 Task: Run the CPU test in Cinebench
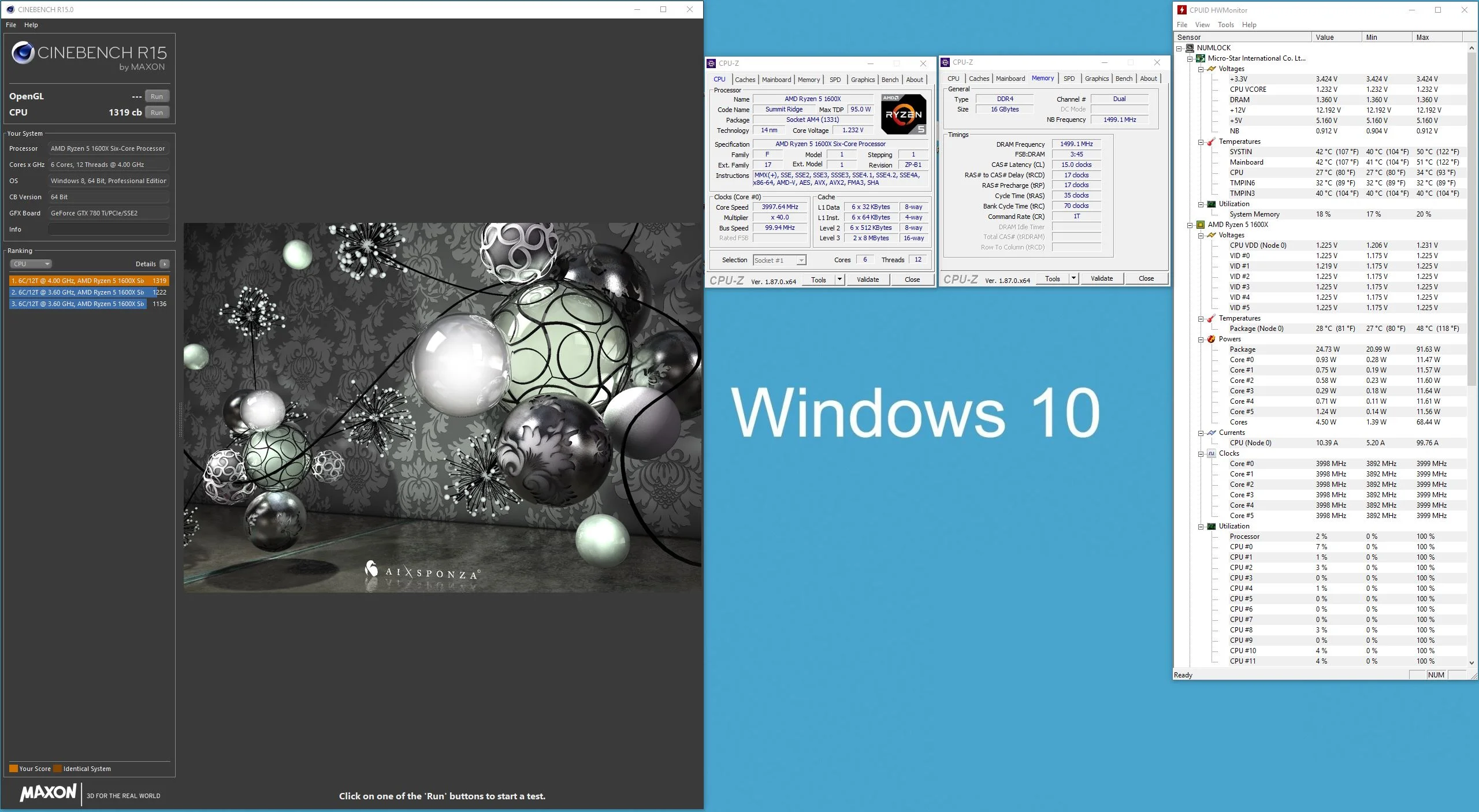(157, 113)
